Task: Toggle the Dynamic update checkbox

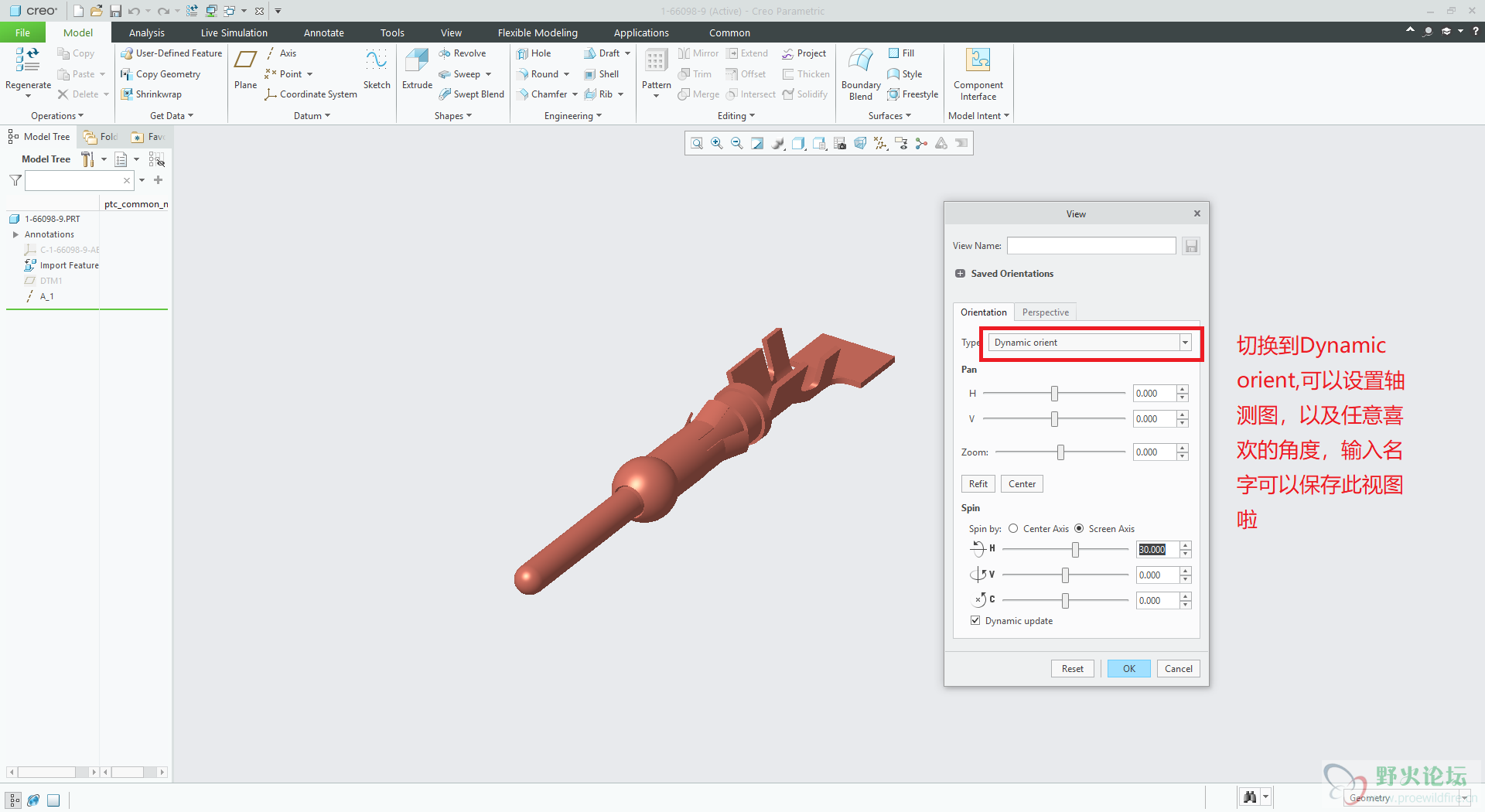Action: 975,621
